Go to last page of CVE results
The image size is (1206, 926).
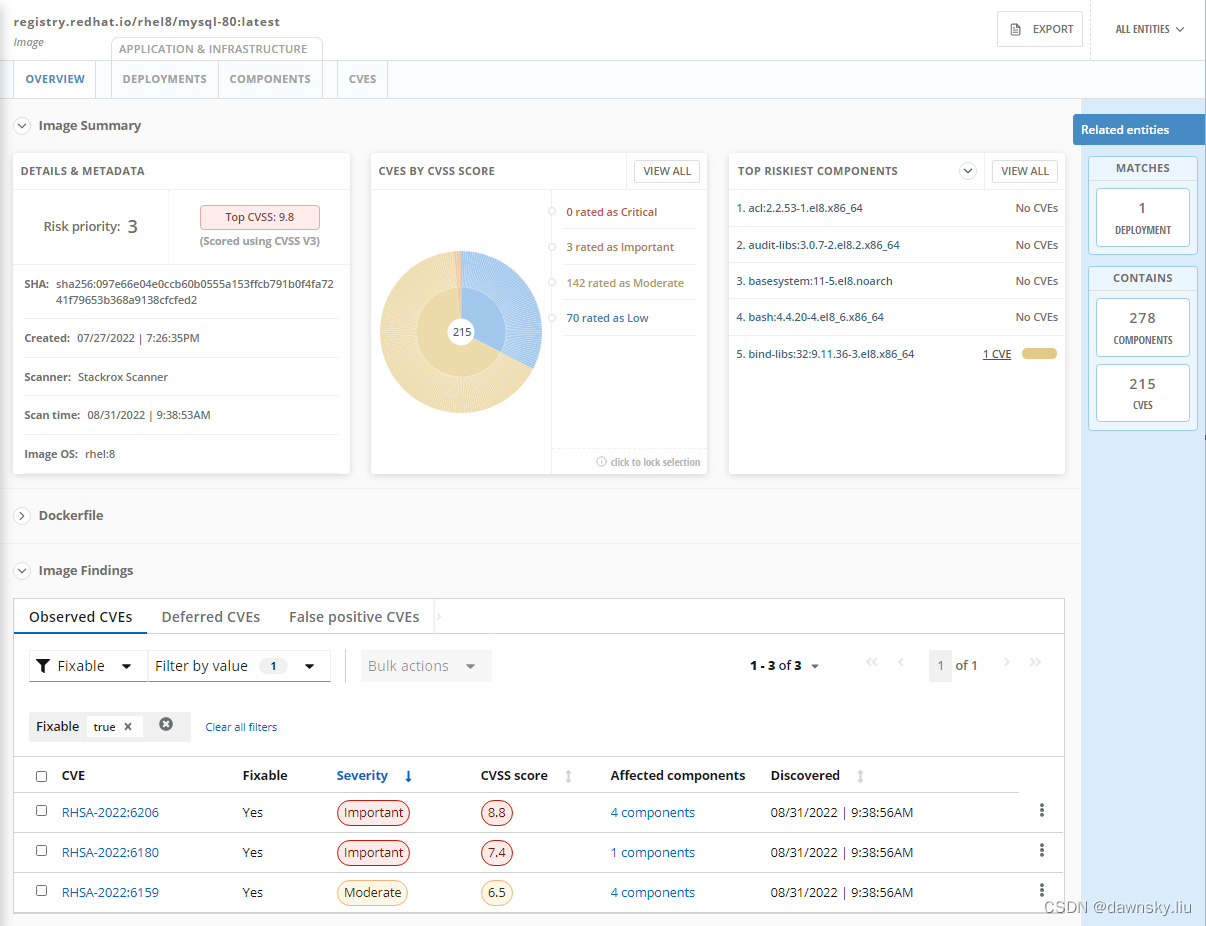1035,663
